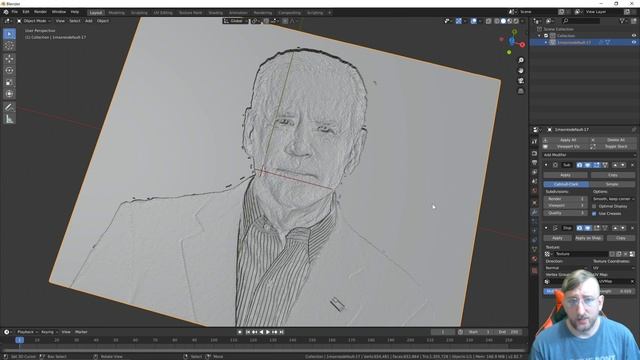Toggle viewport gizmos button
Viewport: 640px width, 360px height.
459,21
